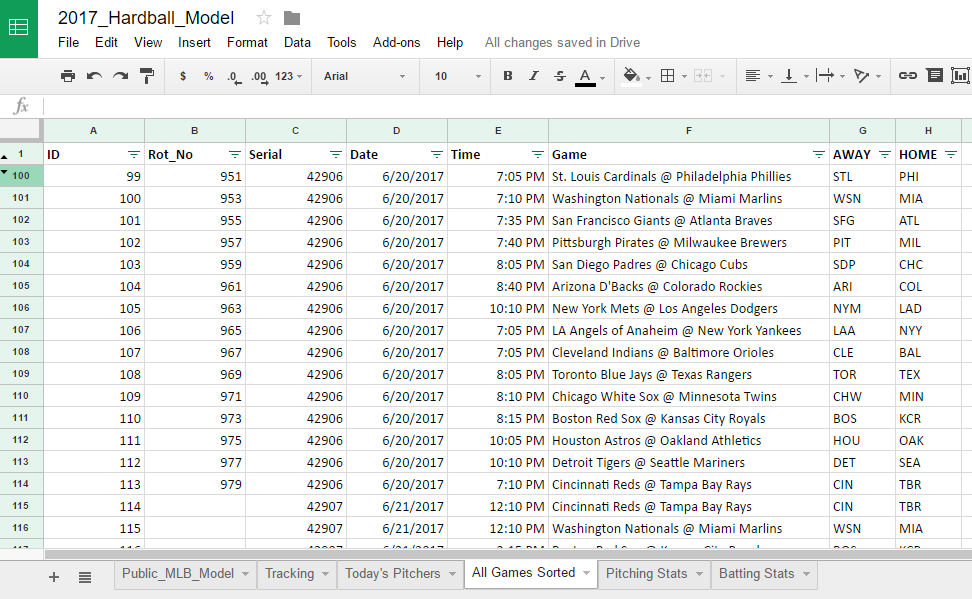Switch to Pitching Stats tab
972x599 pixels.
653,574
